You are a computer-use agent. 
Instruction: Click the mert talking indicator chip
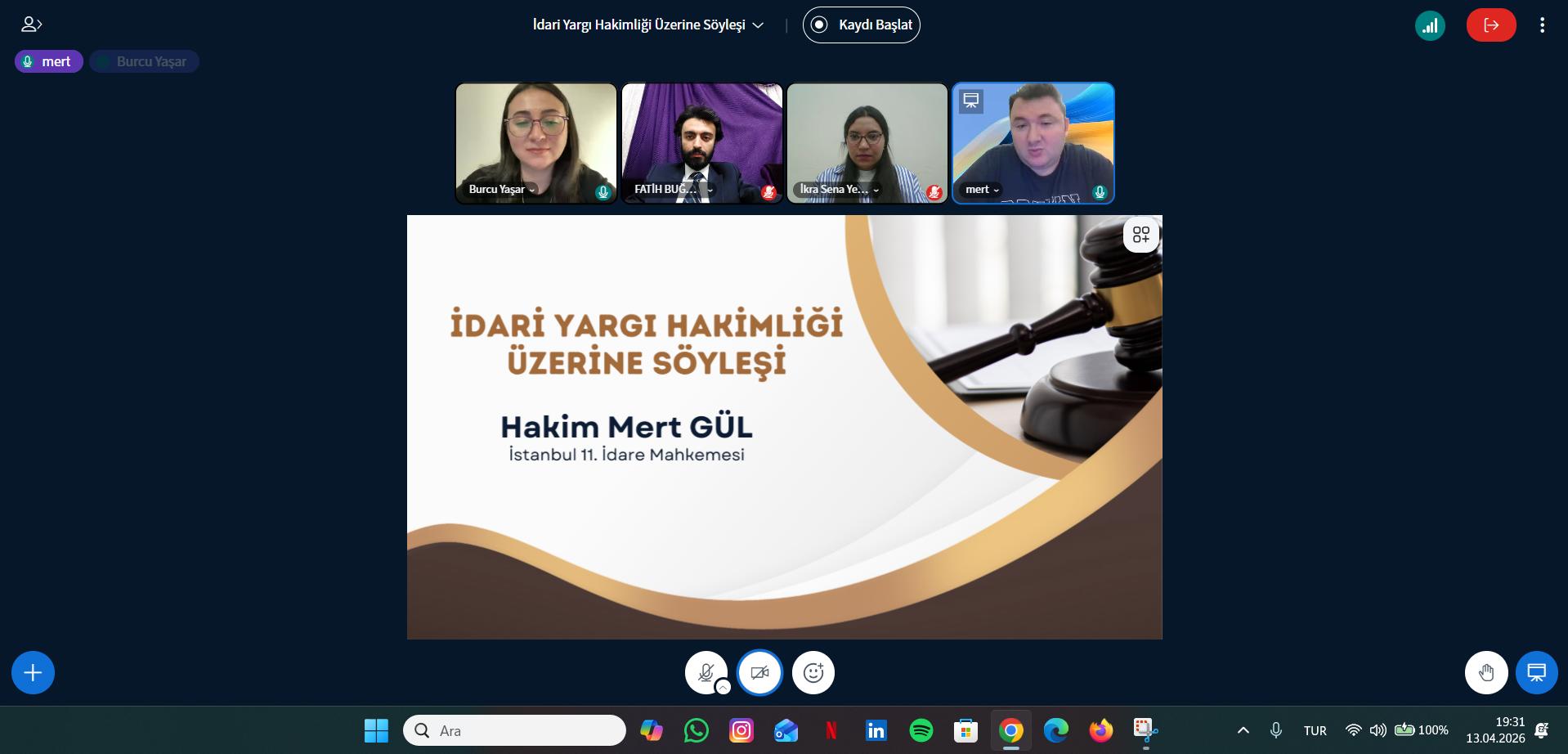click(x=48, y=61)
